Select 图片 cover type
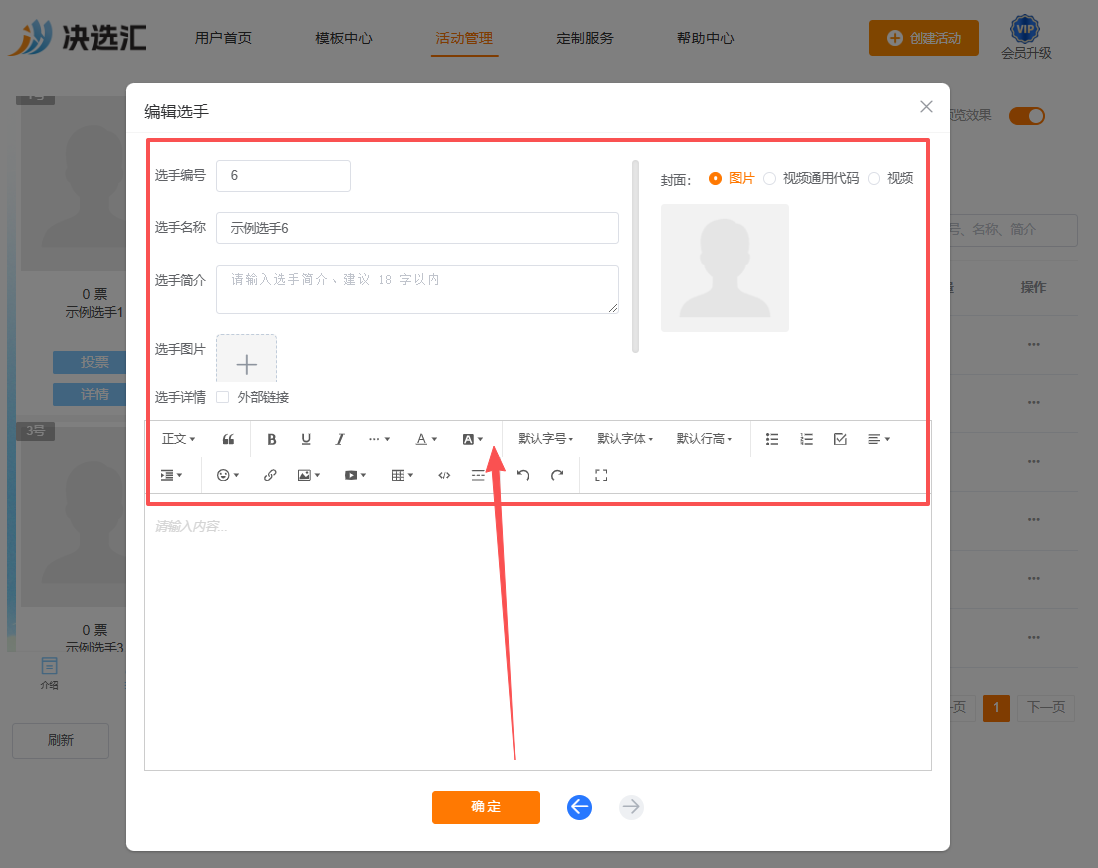This screenshot has height=868, width=1098. (x=731, y=178)
